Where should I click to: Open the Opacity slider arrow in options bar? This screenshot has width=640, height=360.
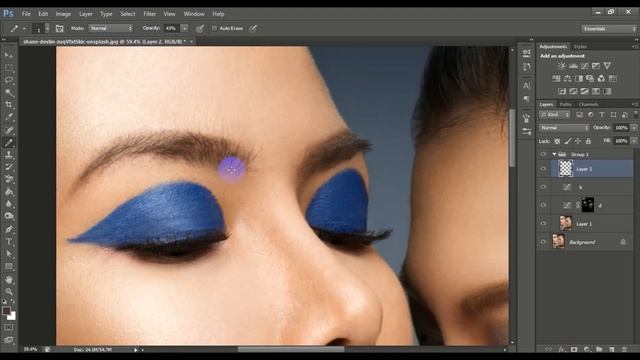[x=184, y=28]
